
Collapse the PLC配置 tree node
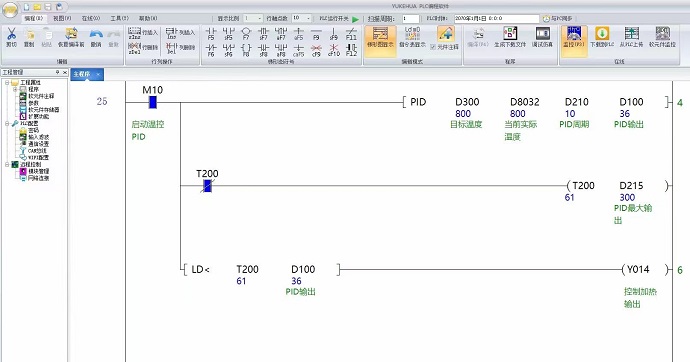[7, 124]
